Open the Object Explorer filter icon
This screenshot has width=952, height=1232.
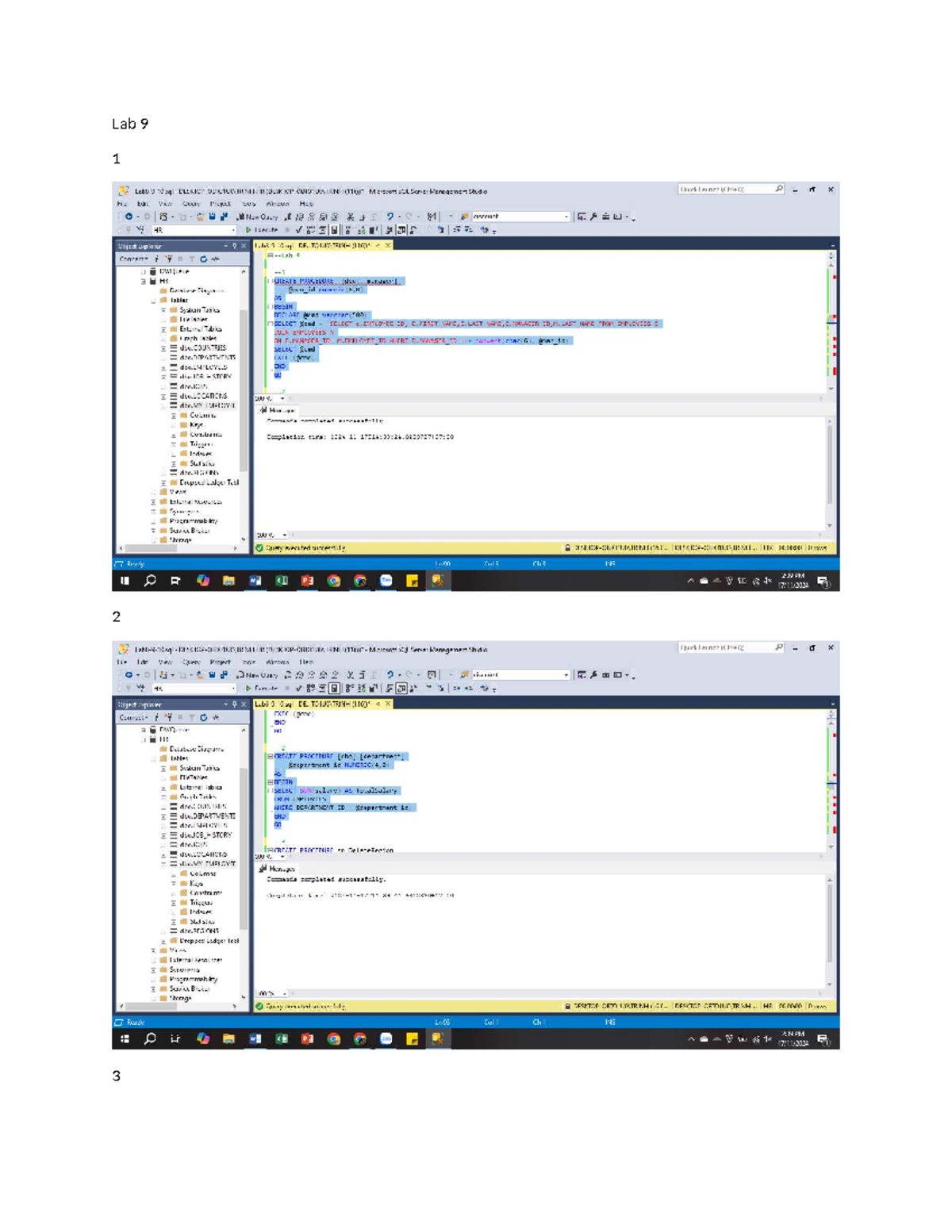point(193,258)
